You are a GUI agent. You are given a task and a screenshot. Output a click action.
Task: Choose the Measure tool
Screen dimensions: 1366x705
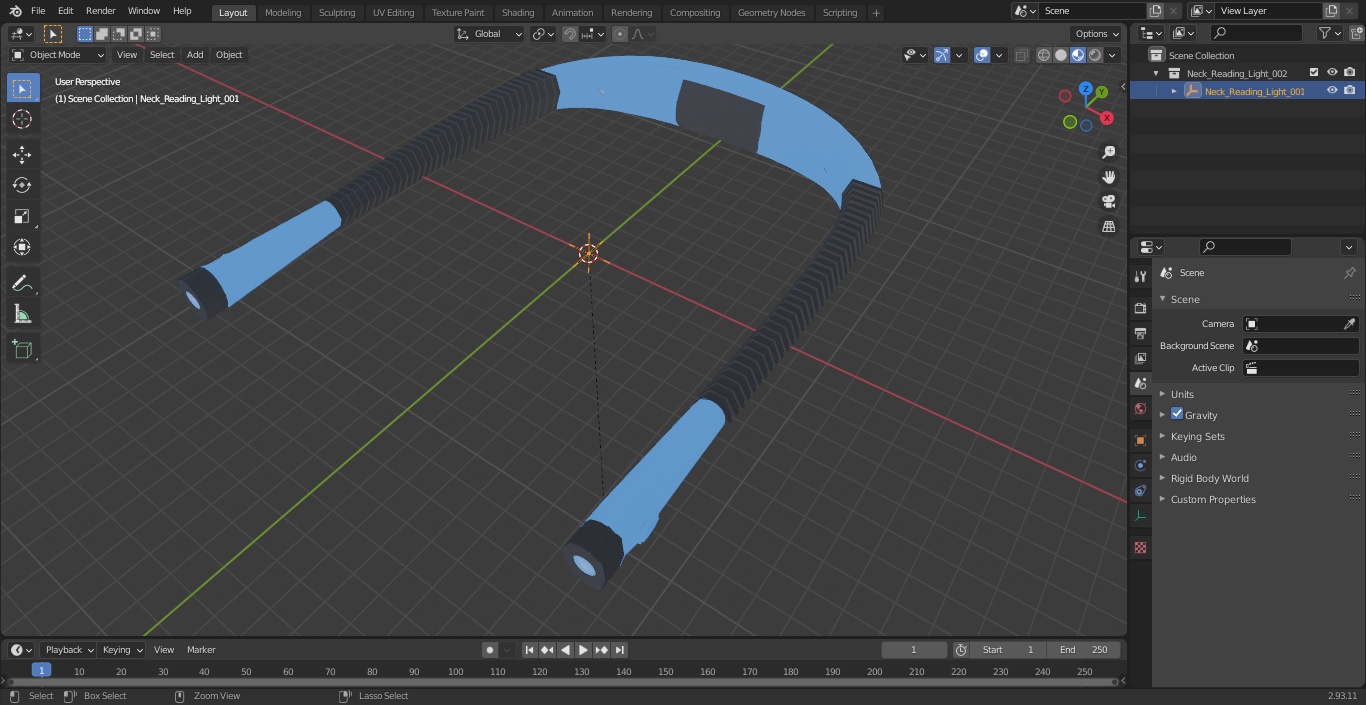(22, 314)
